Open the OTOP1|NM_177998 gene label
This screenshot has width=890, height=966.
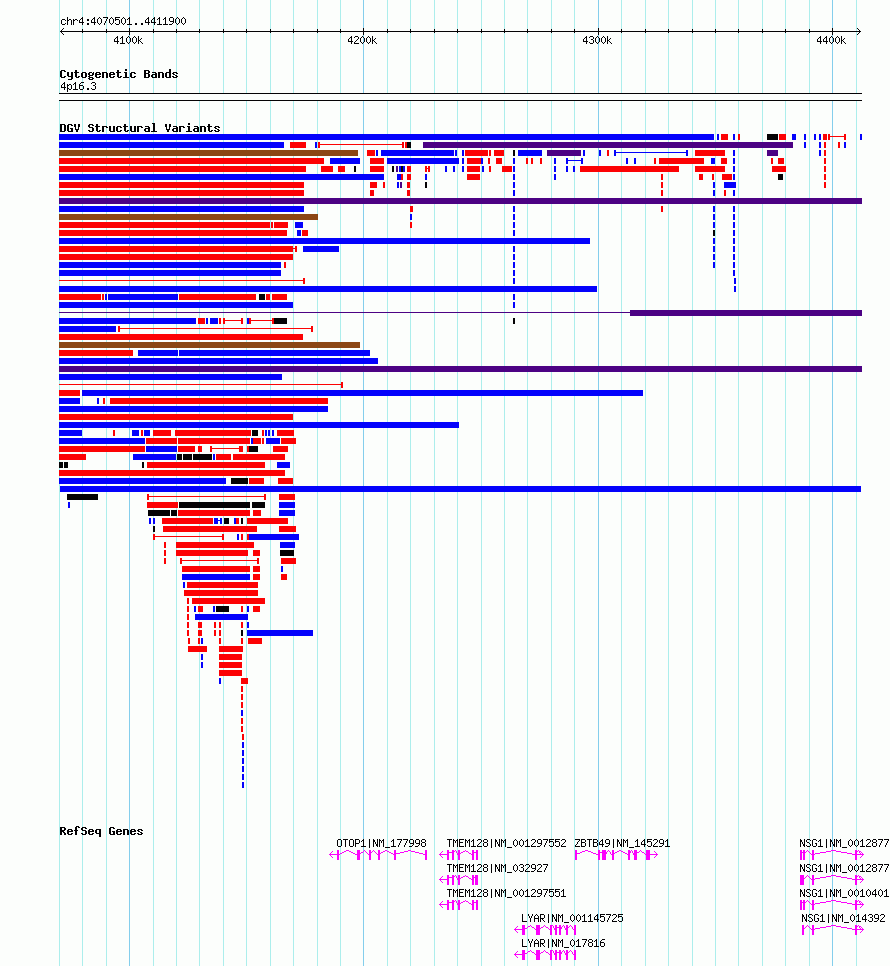click(381, 843)
